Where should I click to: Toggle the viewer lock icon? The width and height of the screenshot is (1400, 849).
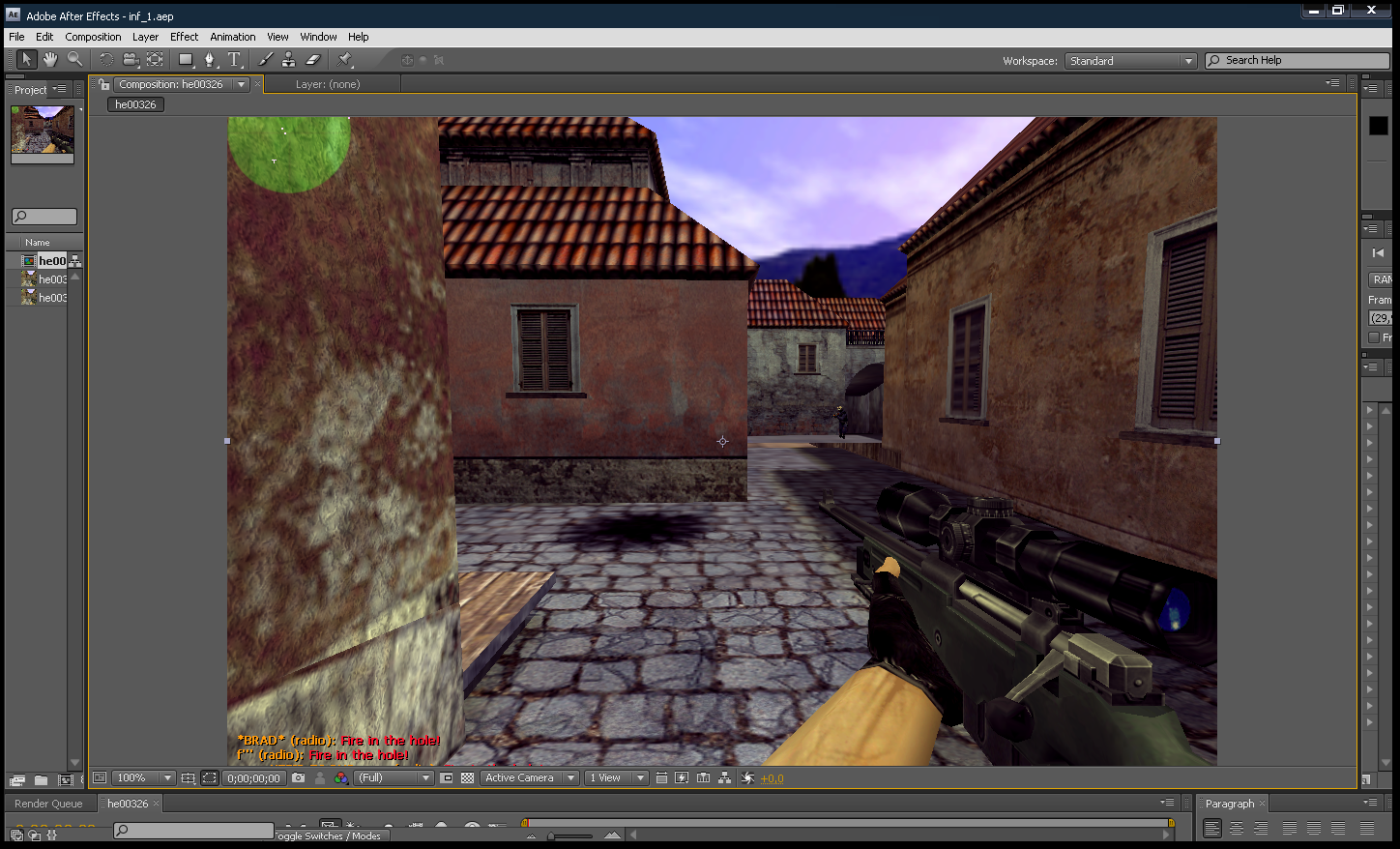click(103, 84)
